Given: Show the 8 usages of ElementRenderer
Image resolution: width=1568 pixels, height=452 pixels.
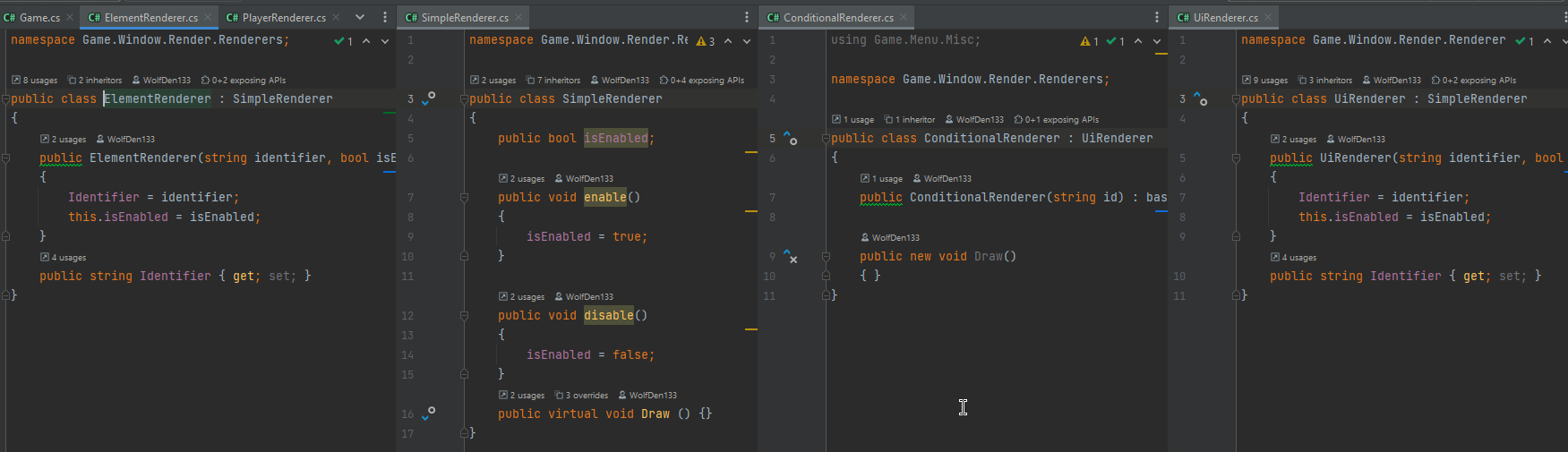Looking at the screenshot, I should (34, 80).
